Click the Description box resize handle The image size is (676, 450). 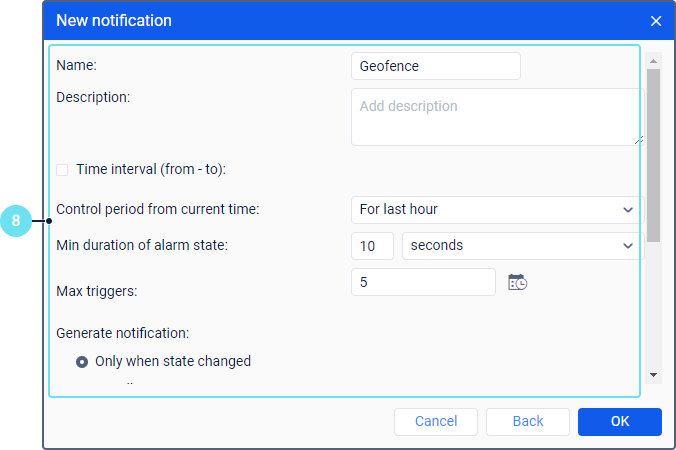(x=638, y=141)
